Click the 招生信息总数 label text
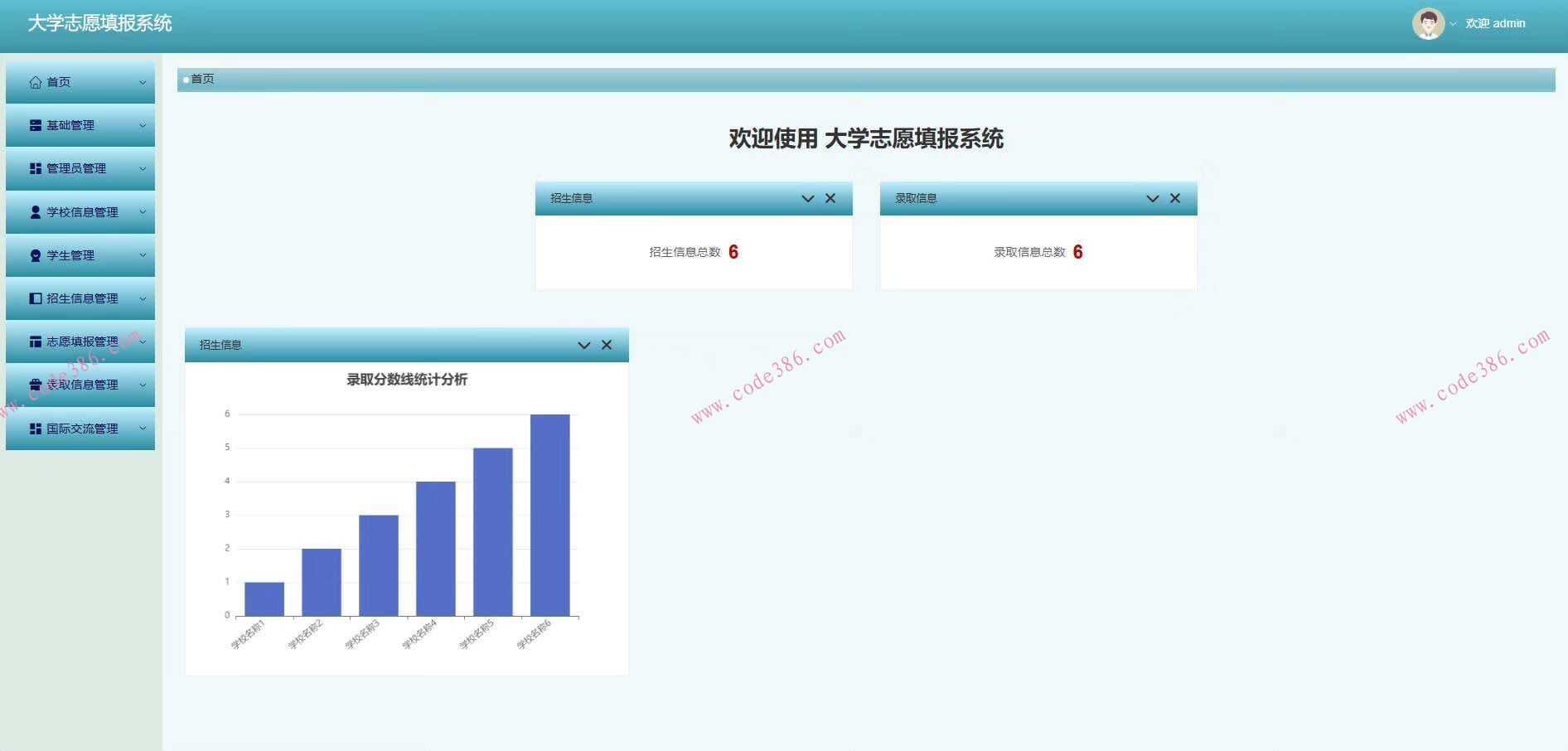The image size is (1568, 751). pos(685,252)
